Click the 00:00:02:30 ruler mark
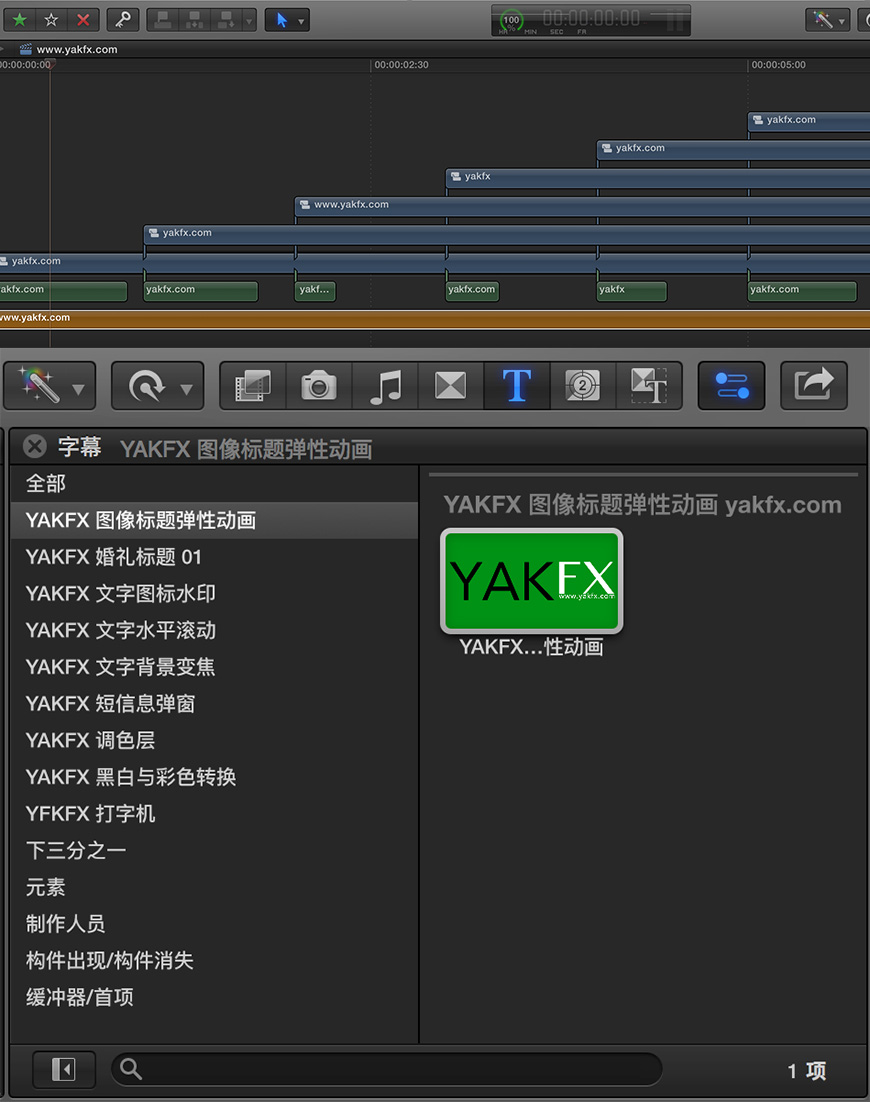The height and width of the screenshot is (1102, 870). click(x=401, y=65)
